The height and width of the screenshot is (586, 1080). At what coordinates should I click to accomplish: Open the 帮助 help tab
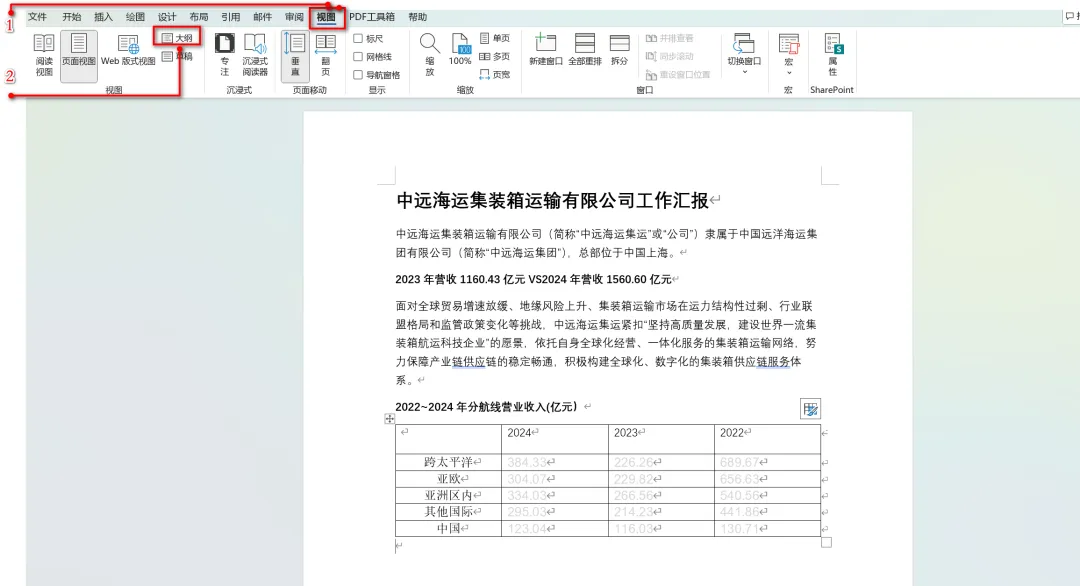pos(417,17)
